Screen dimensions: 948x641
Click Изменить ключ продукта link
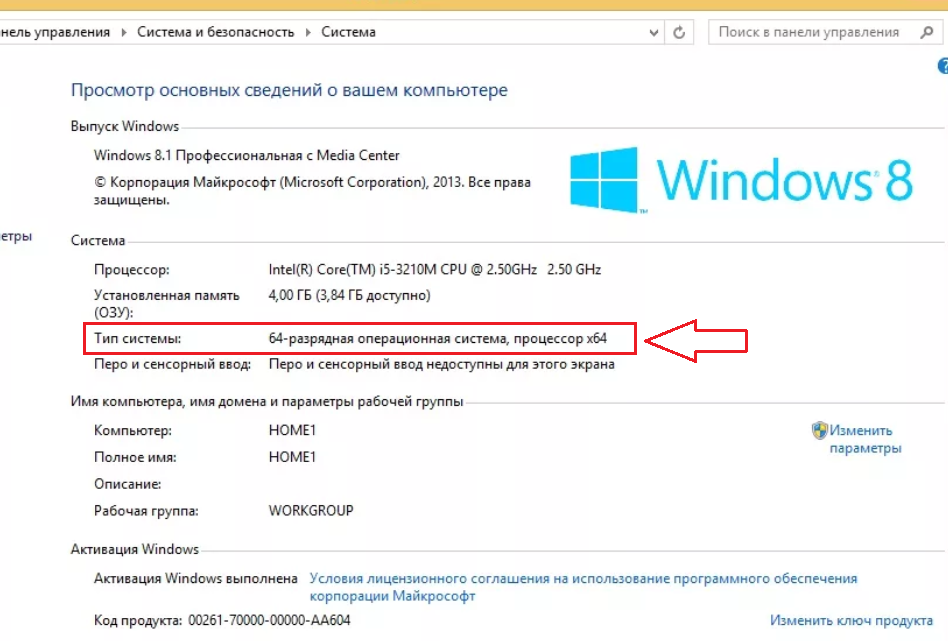tap(851, 620)
